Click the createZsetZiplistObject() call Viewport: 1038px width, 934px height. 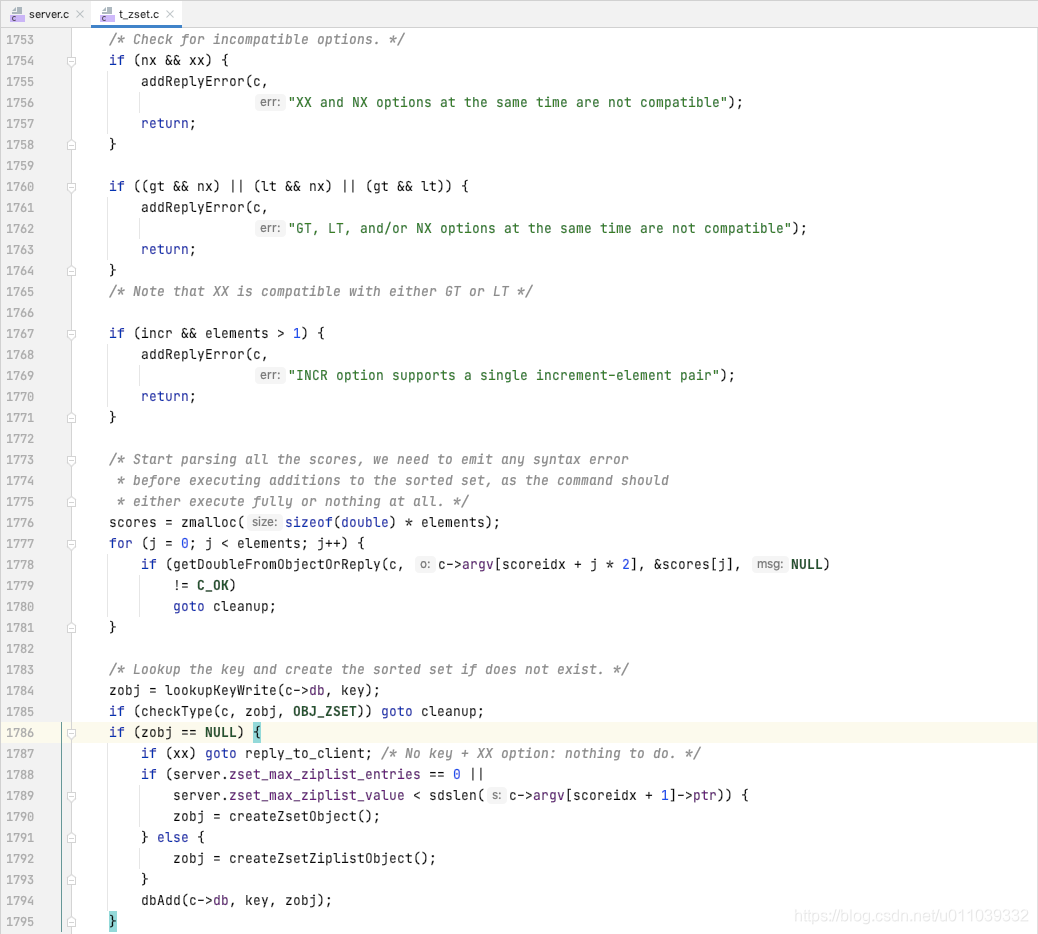pos(328,859)
